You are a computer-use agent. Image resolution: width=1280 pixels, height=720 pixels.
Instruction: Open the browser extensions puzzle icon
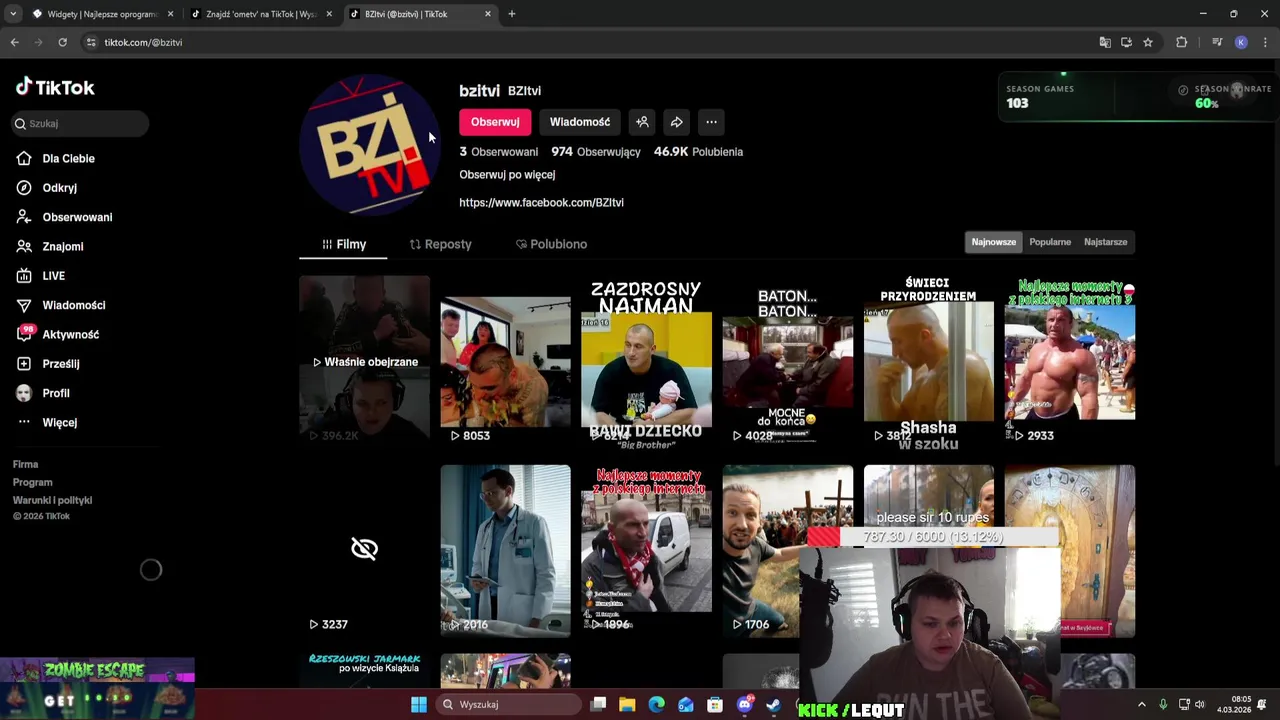[1182, 42]
